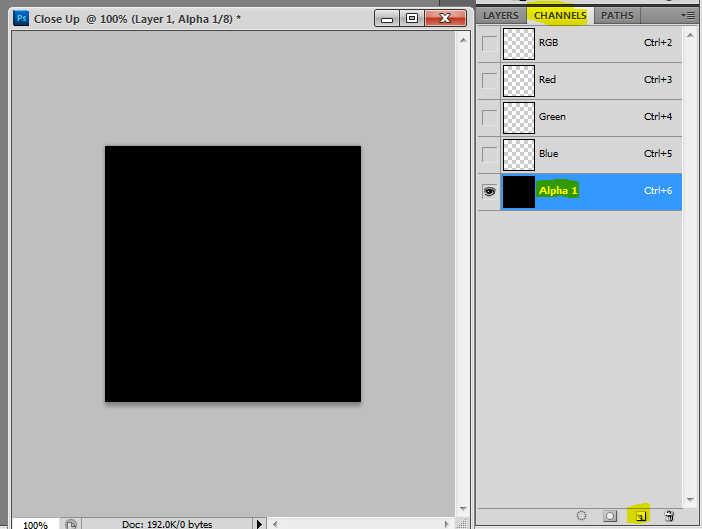
Task: Click the Photoshop document icon in title bar
Action: 21,18
